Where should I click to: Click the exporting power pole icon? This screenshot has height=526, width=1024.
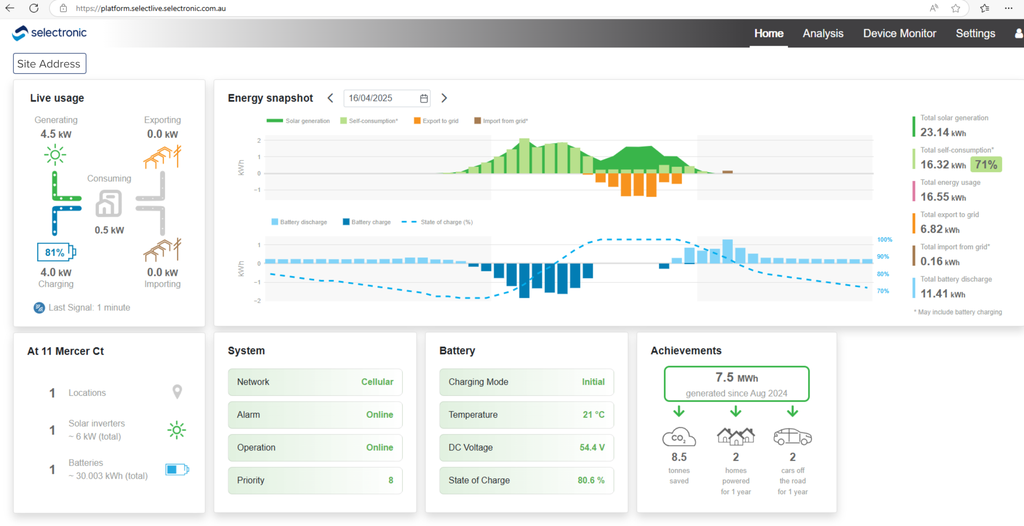pos(162,157)
